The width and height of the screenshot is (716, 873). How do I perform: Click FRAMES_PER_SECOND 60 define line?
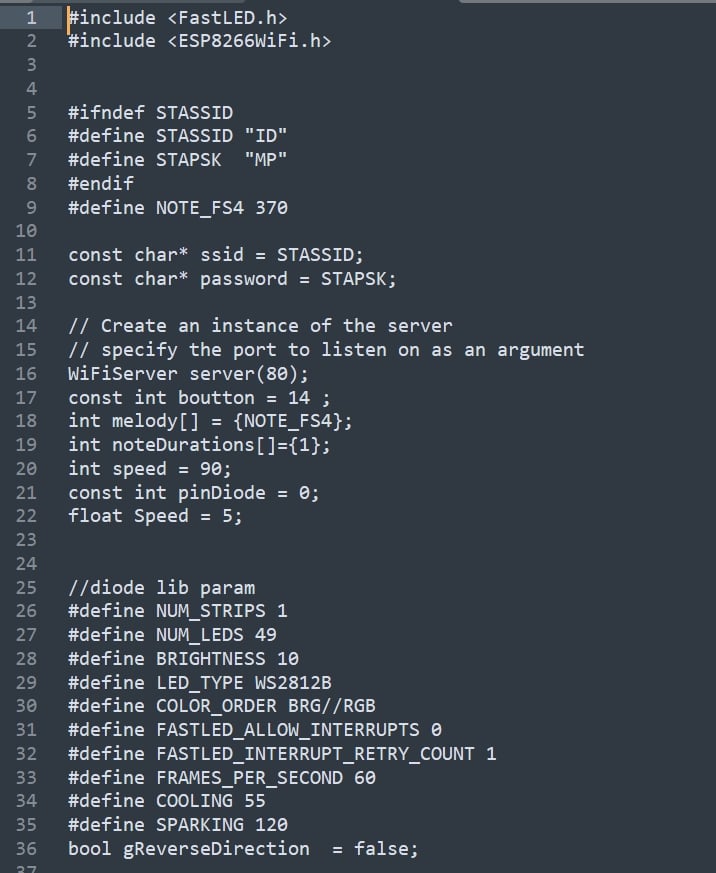pyautogui.click(x=222, y=778)
